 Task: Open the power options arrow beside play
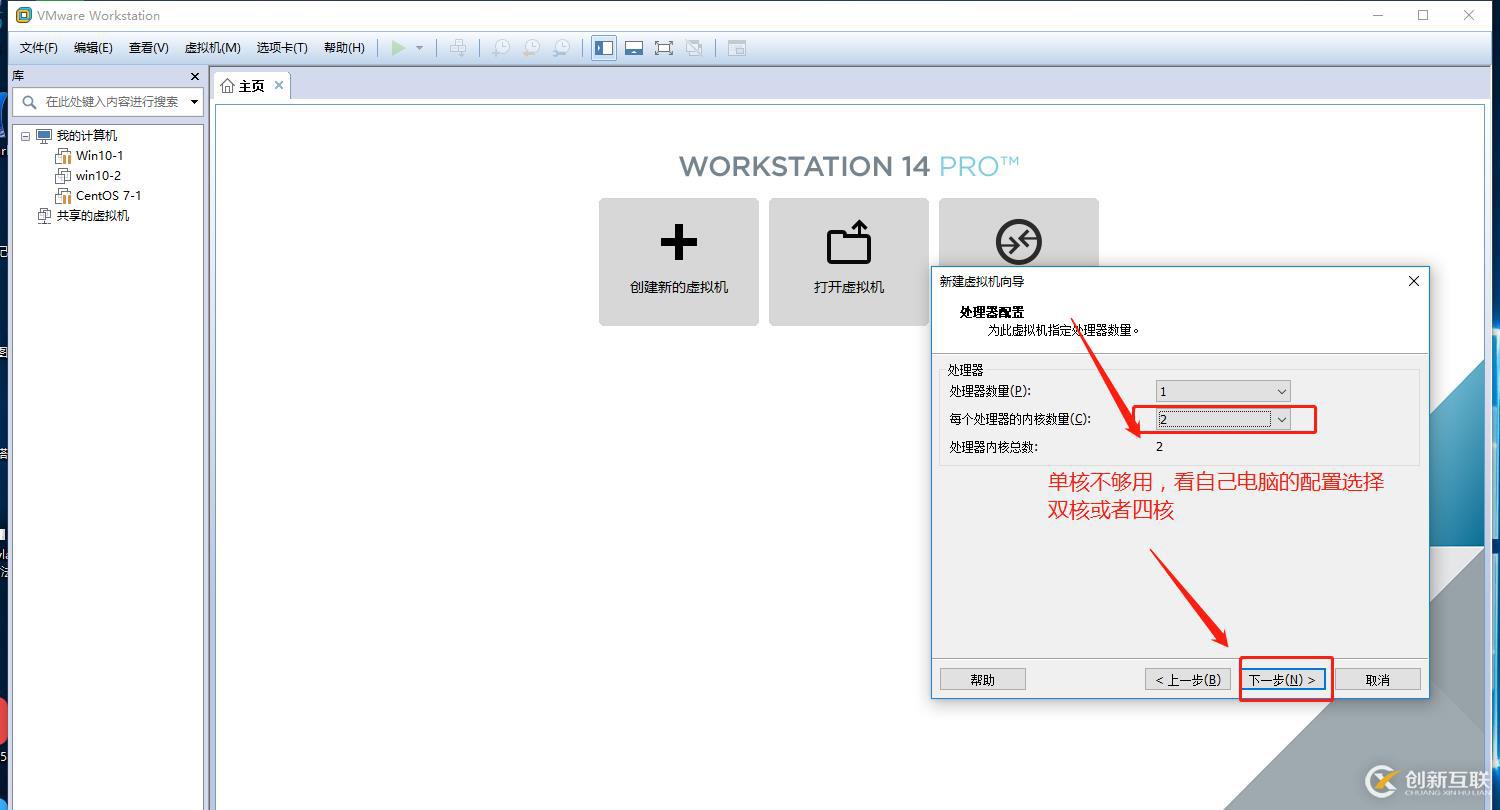pyautogui.click(x=419, y=48)
